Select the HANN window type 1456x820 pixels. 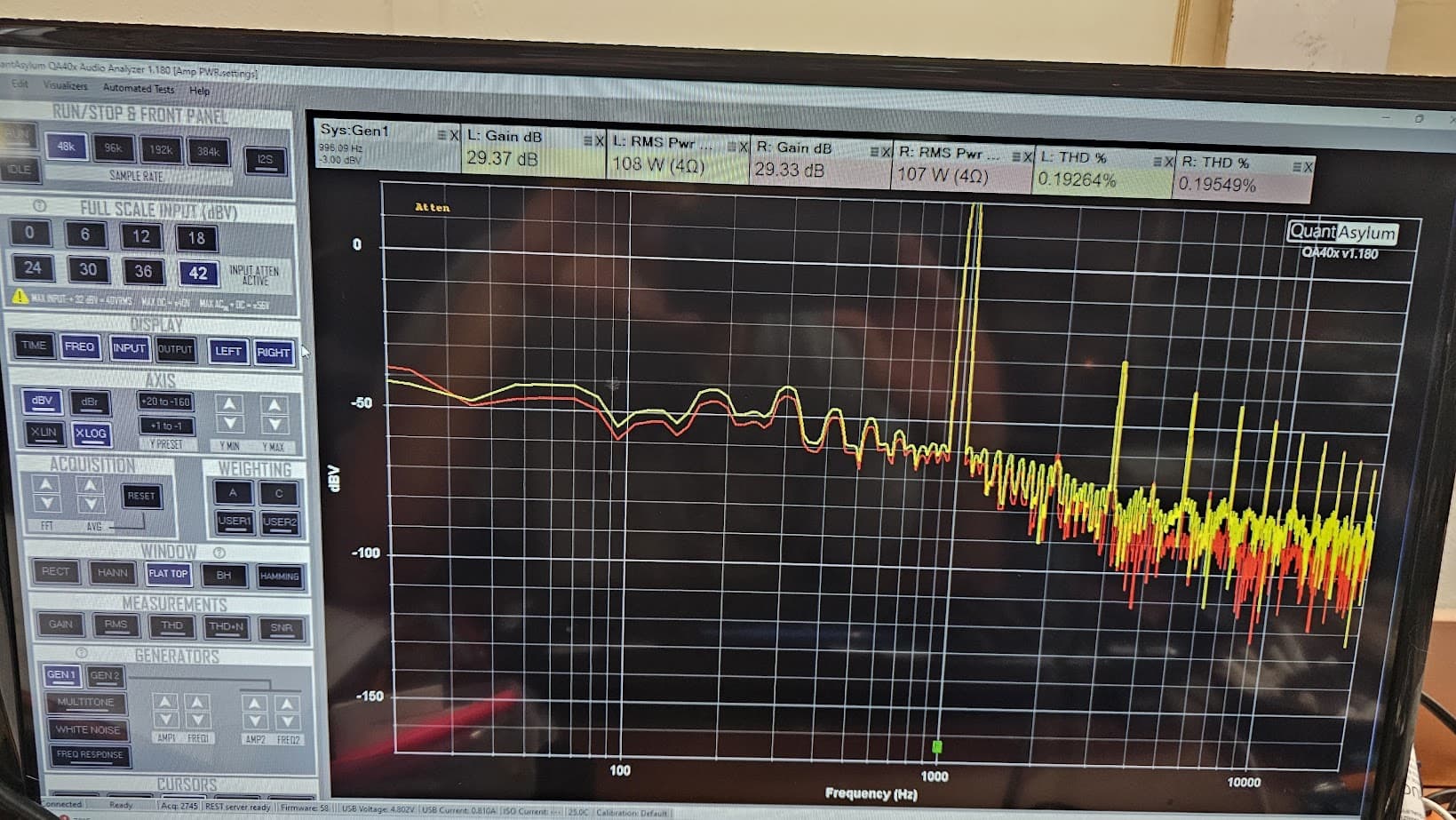click(x=112, y=573)
